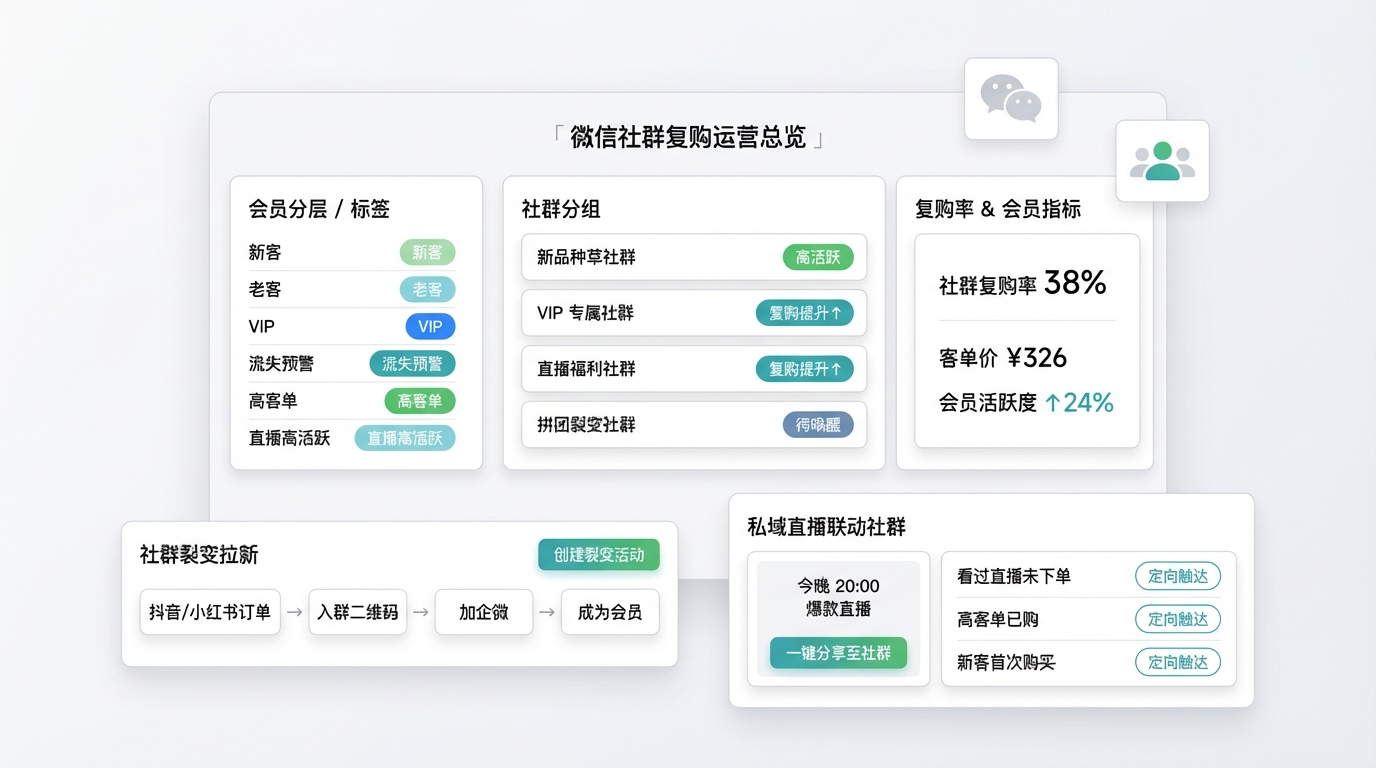Click 定向触达 for 看过直播未下单
Viewport: 1376px width, 768px height.
(1177, 576)
